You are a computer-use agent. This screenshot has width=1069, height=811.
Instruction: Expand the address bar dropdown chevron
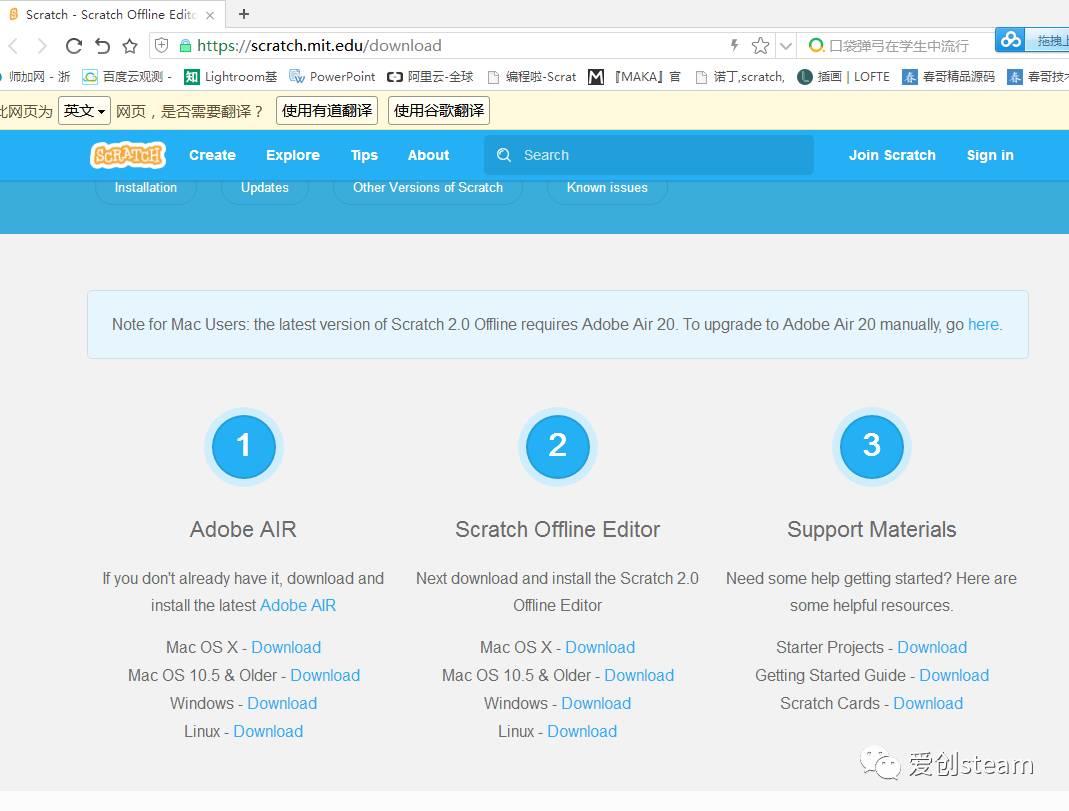[x=786, y=46]
